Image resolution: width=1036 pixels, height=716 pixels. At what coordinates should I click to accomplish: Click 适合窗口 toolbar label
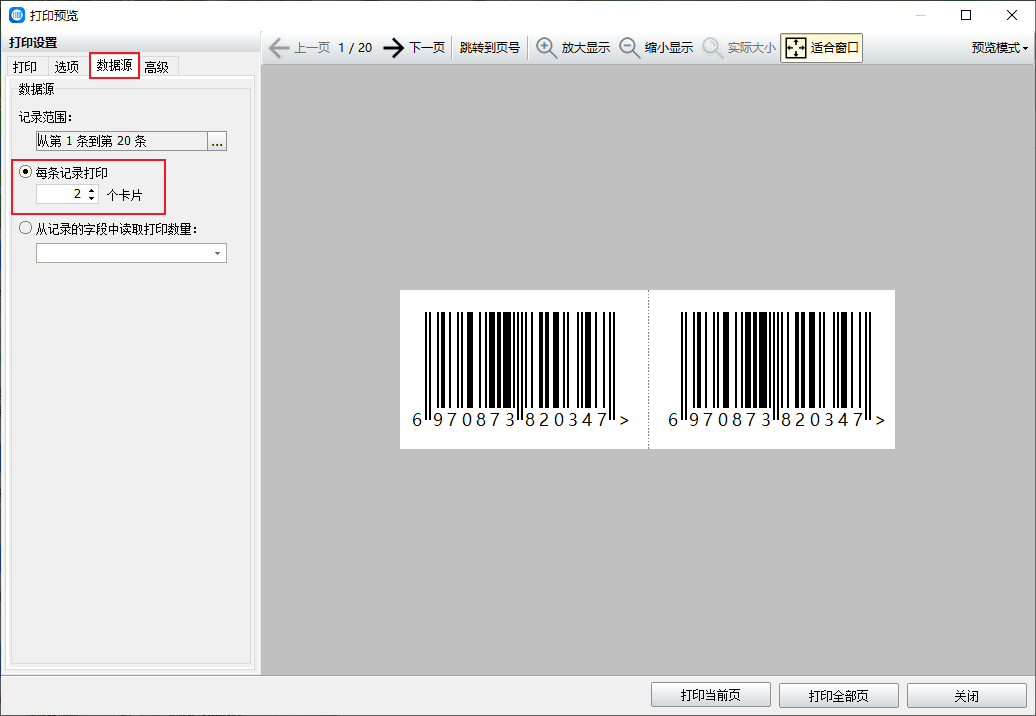pos(834,48)
